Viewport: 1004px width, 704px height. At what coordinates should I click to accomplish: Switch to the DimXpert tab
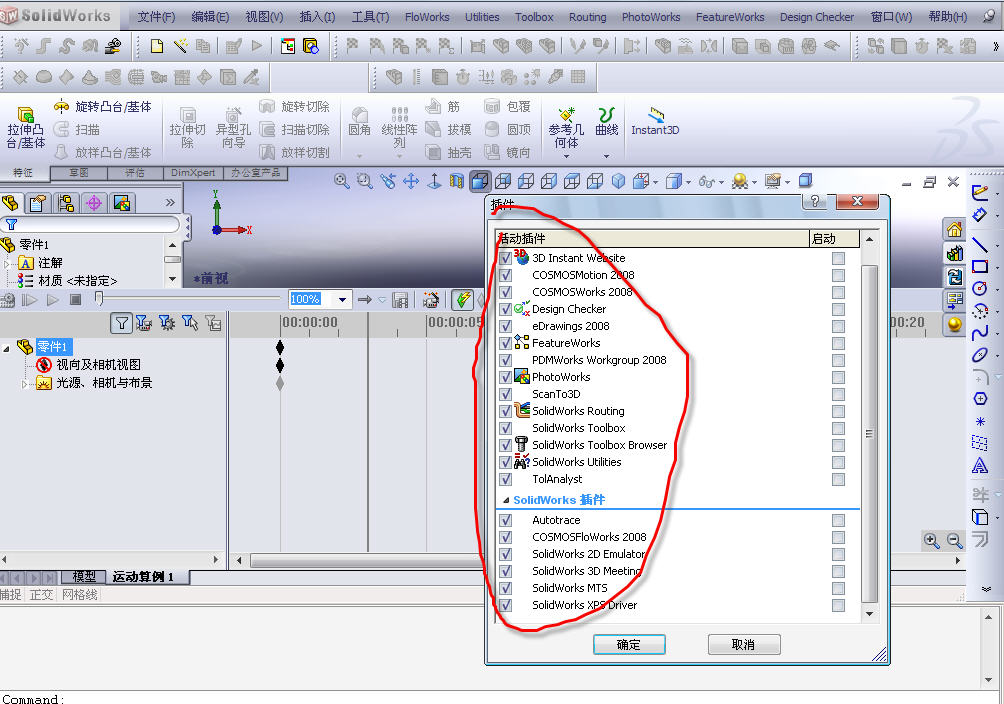coord(193,172)
